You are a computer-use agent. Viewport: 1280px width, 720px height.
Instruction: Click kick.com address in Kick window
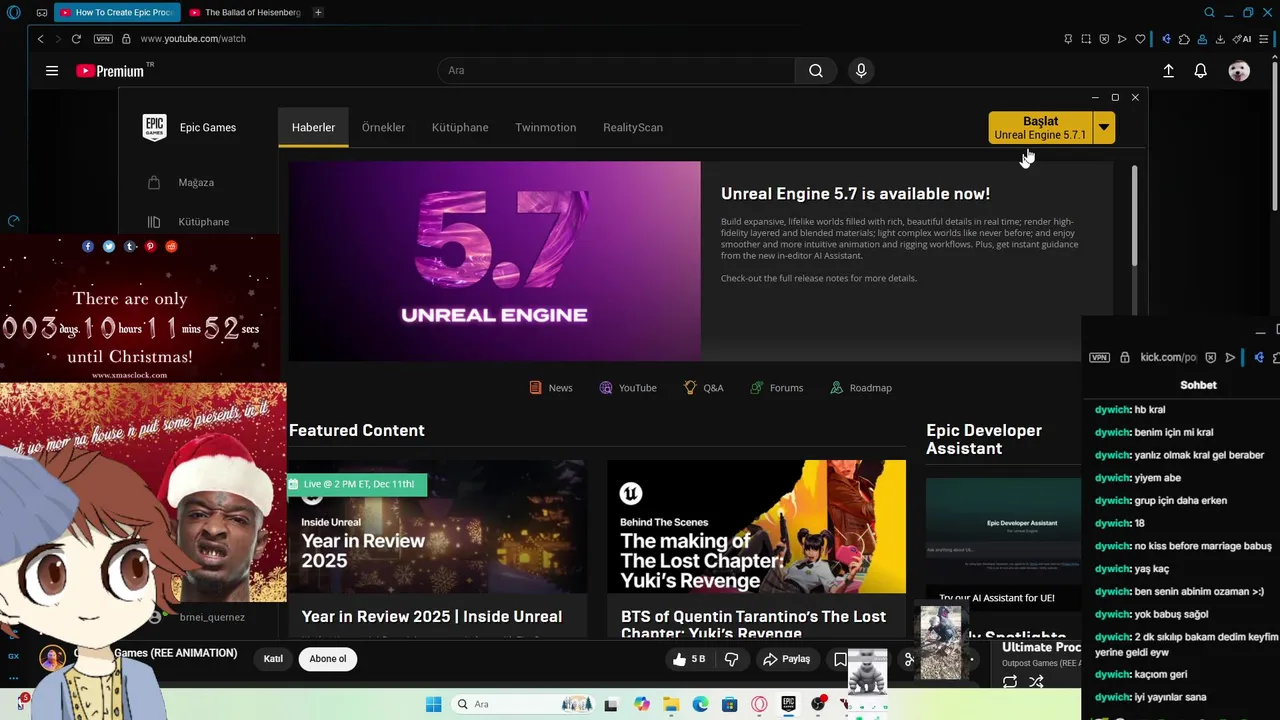(1168, 357)
